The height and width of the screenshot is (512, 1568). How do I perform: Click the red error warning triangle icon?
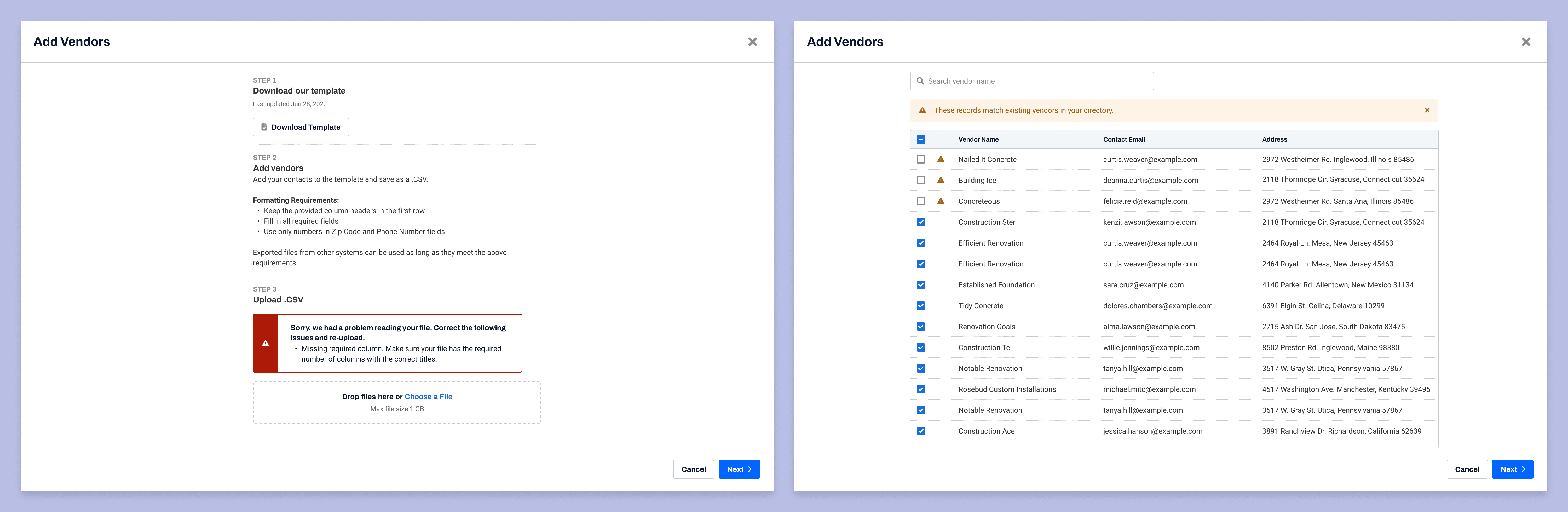[x=266, y=343]
